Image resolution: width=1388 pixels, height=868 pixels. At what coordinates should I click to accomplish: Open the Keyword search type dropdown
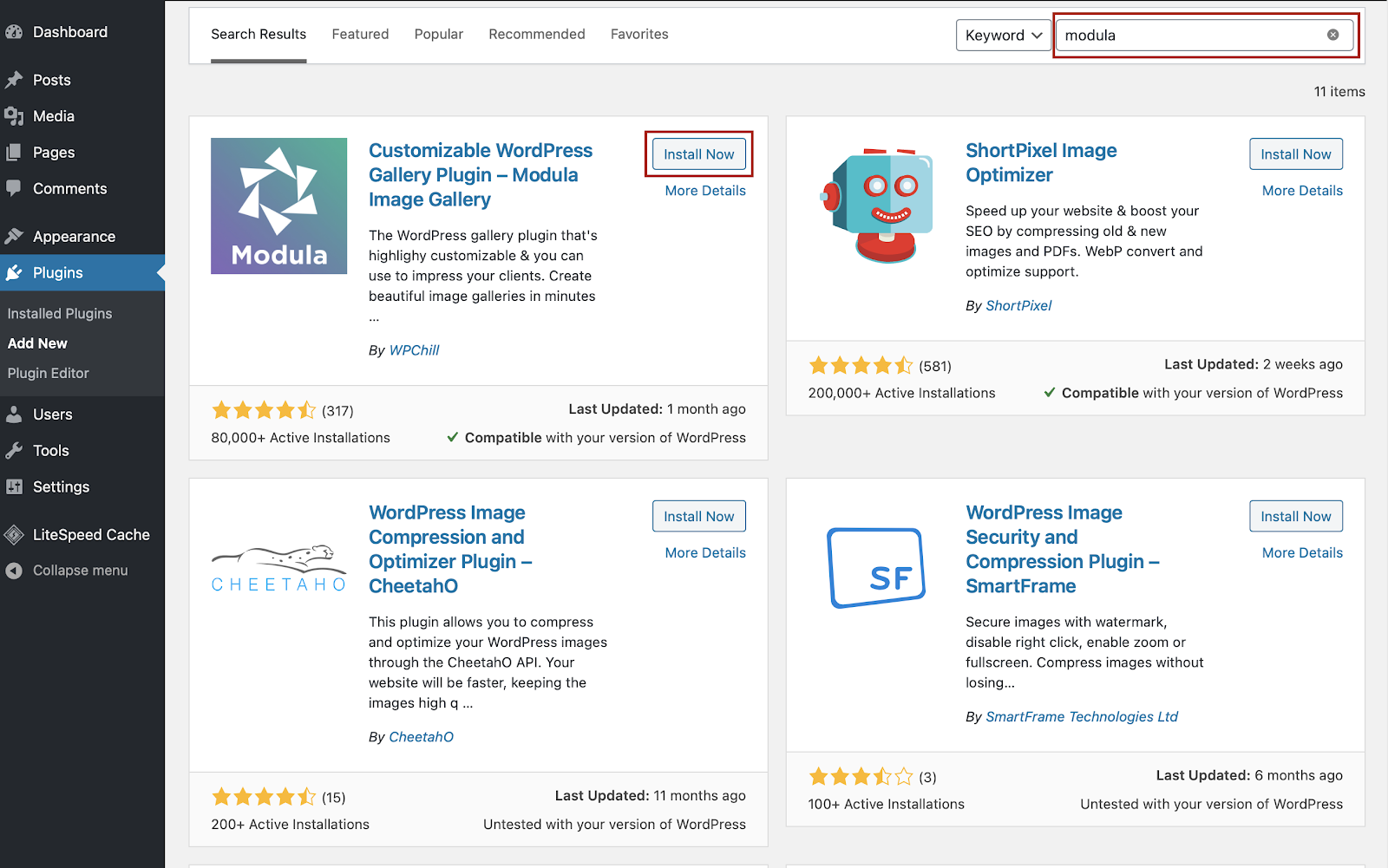pyautogui.click(x=1003, y=36)
